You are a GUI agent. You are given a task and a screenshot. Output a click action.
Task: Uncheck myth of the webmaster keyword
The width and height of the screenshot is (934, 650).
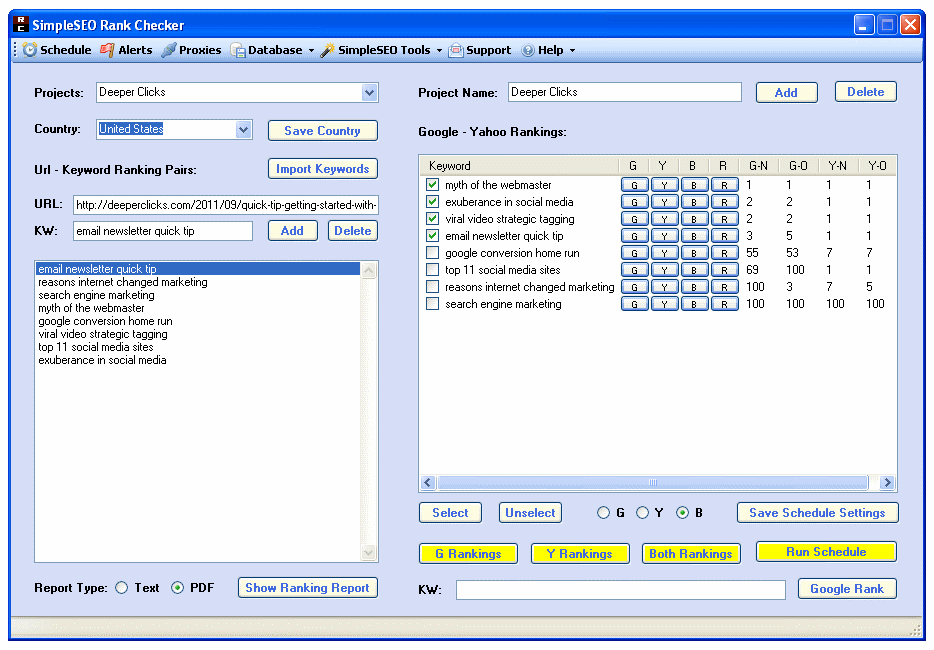pyautogui.click(x=432, y=185)
